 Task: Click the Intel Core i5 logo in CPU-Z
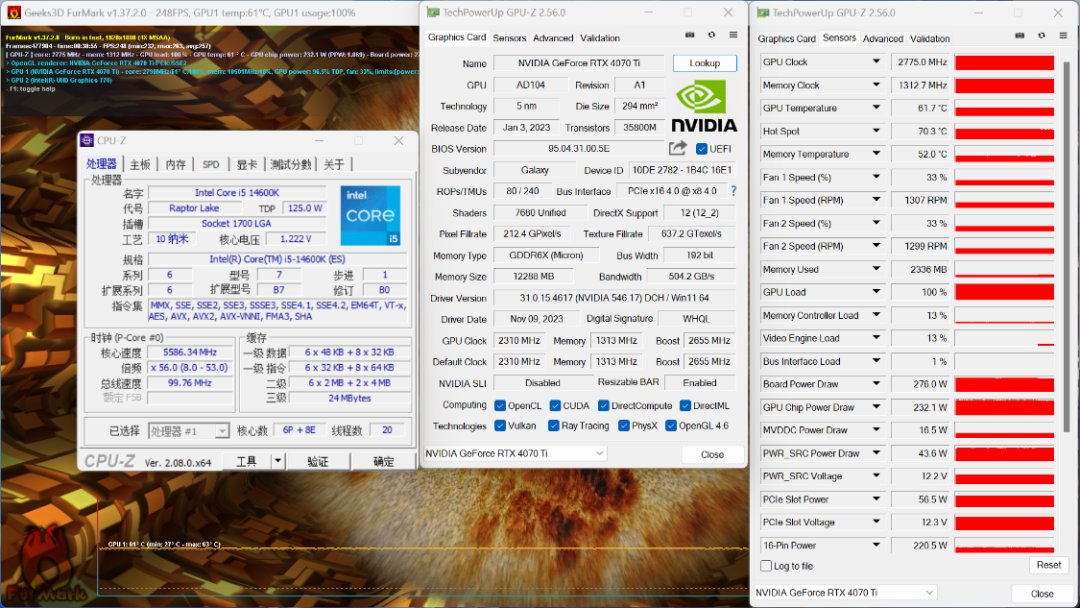click(370, 215)
